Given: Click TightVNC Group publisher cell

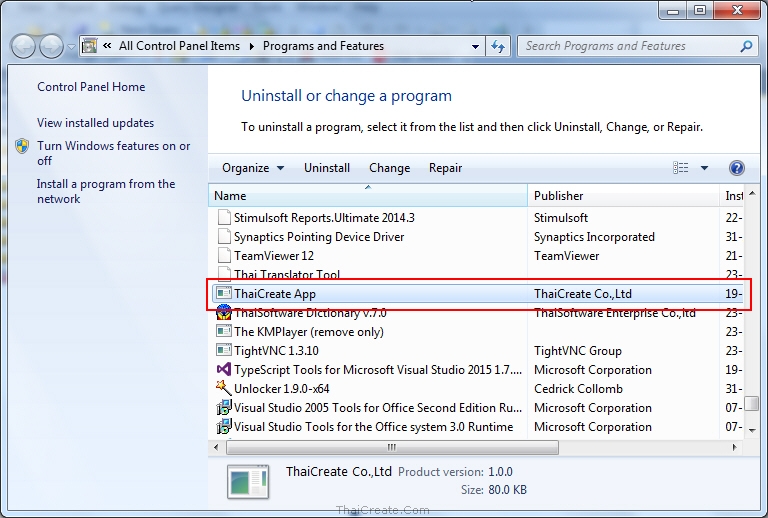Looking at the screenshot, I should click(x=578, y=351).
